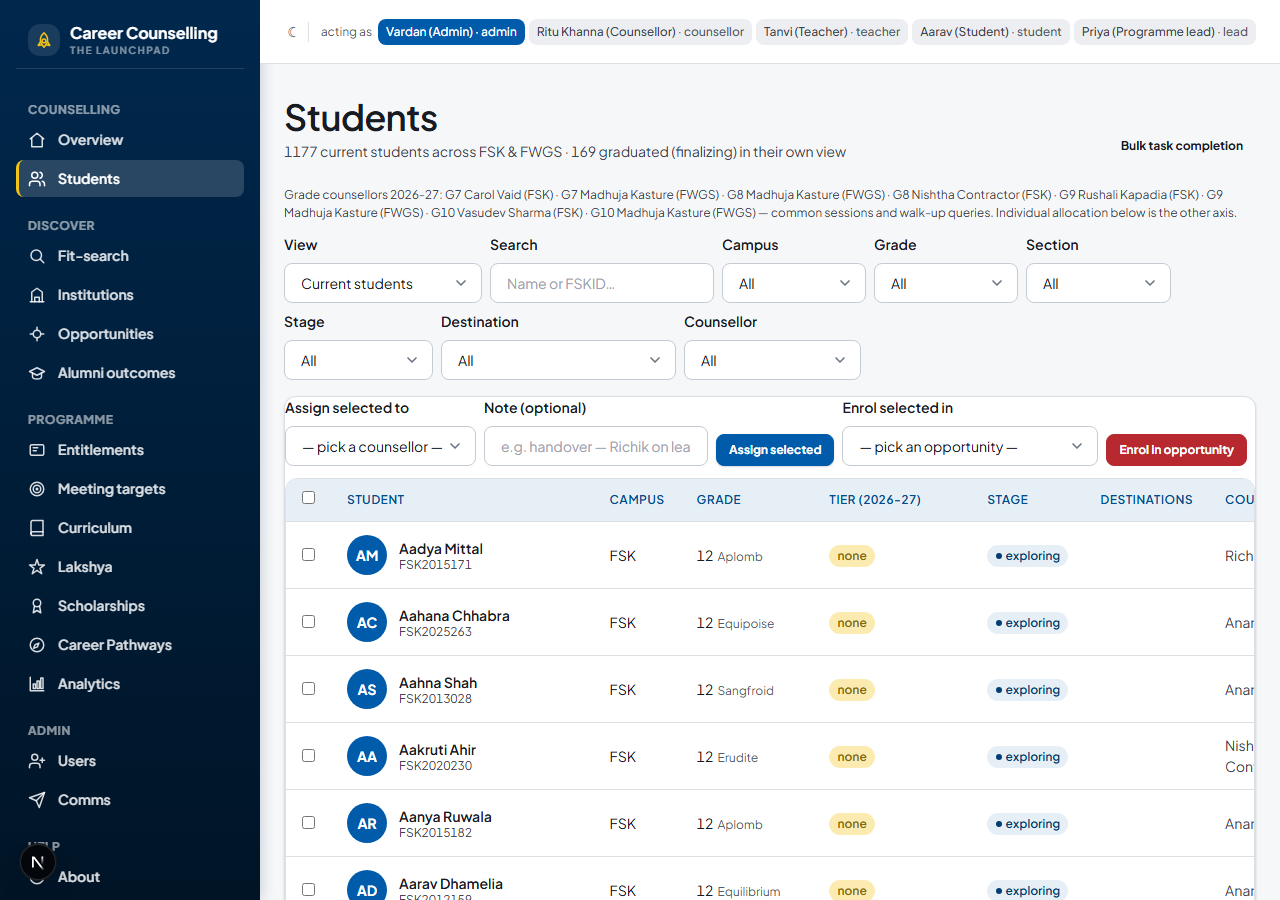
Task: Click the STUDENT column header
Action: click(x=376, y=500)
